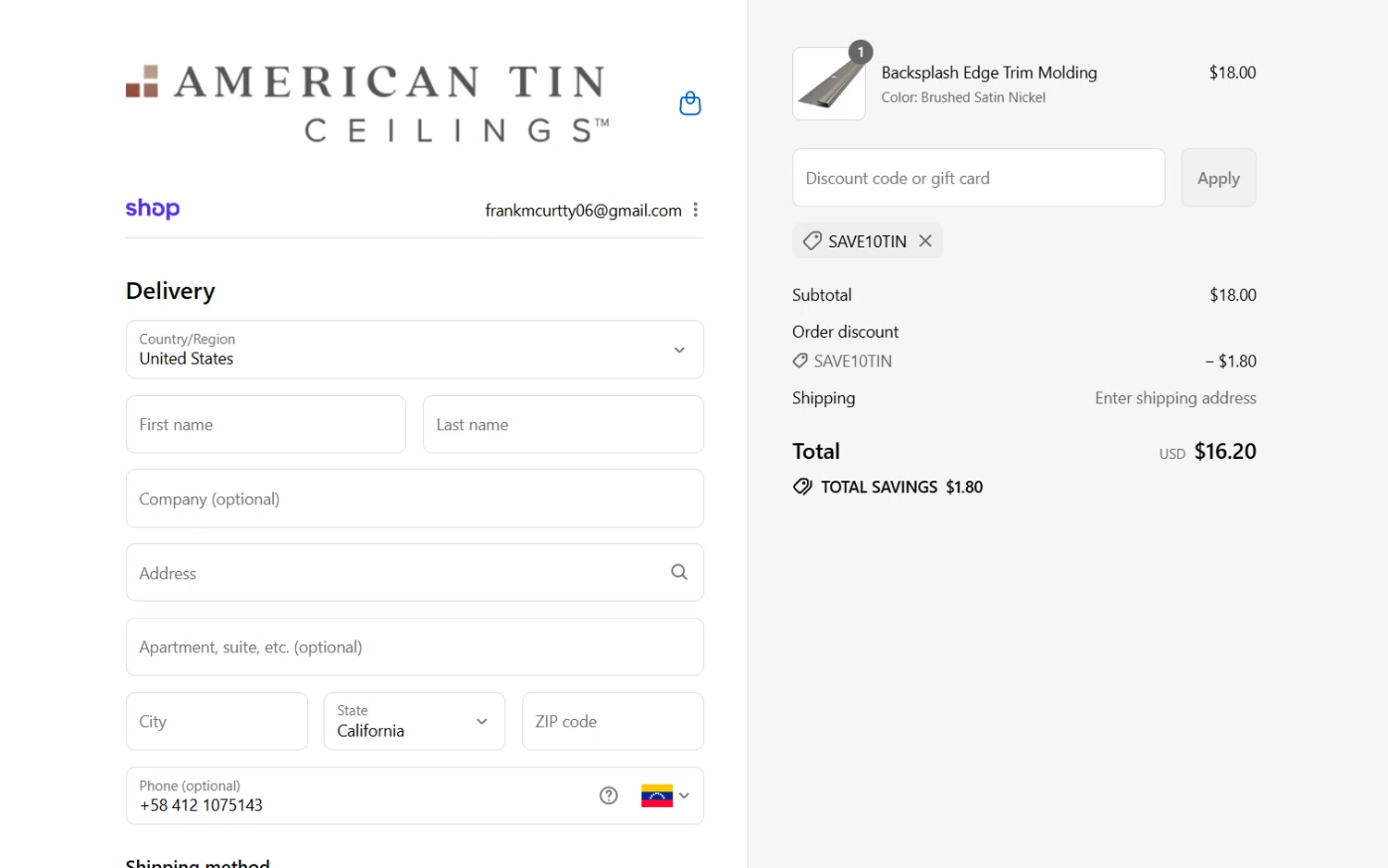Click the Enter shipping address text

(x=1176, y=398)
